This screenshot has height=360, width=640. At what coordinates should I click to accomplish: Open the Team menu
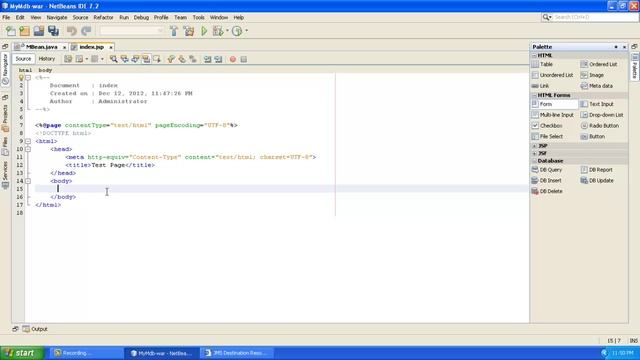coord(180,18)
